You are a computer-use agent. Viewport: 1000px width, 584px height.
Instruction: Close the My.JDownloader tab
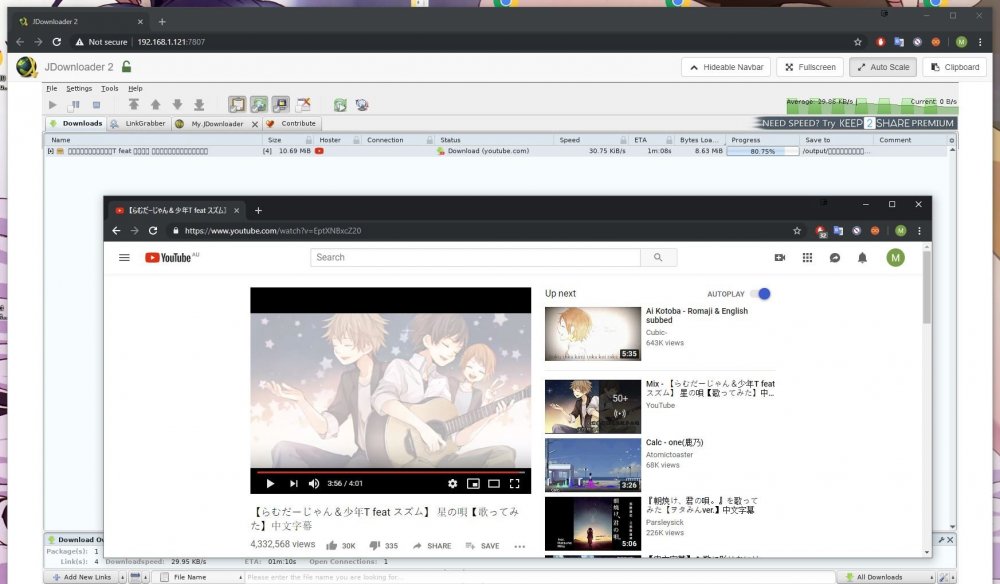[x=254, y=124]
